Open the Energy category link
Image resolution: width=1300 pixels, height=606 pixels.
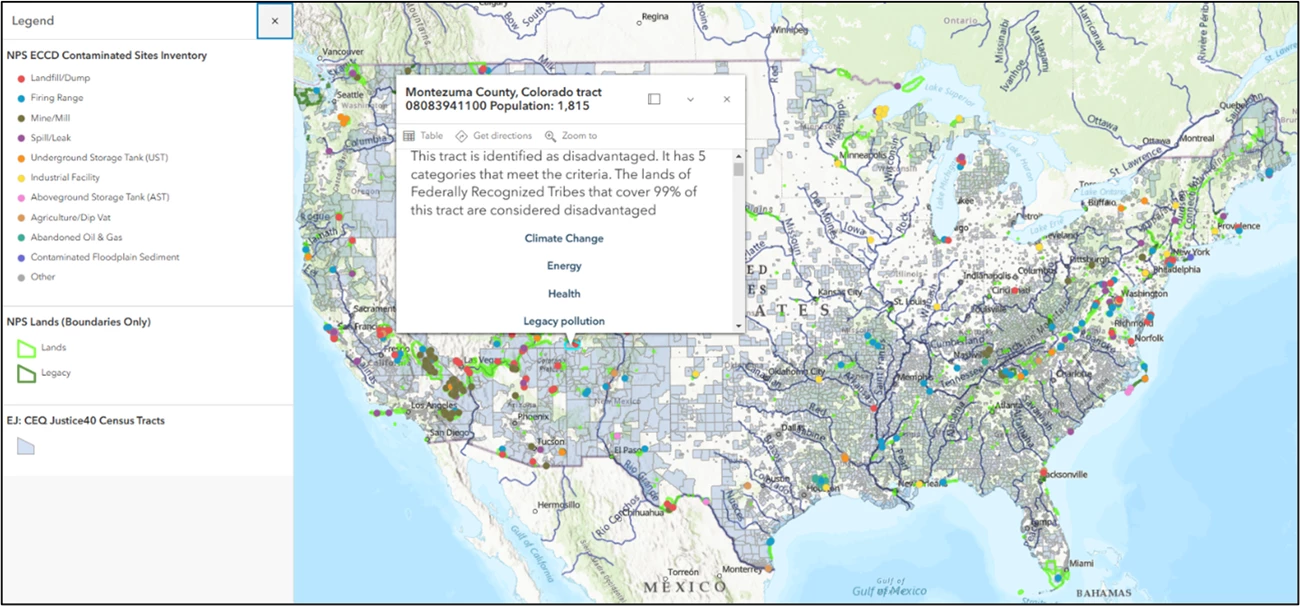pos(564,266)
